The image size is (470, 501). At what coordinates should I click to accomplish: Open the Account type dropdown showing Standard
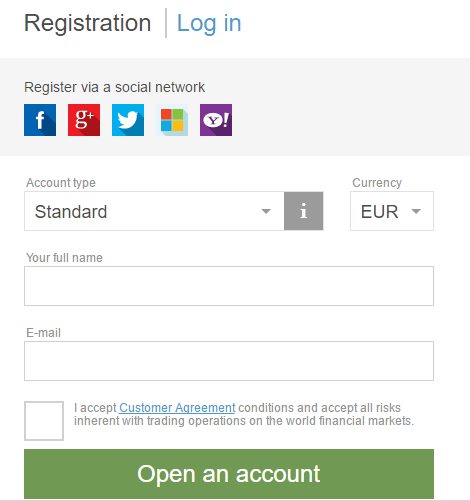coord(154,211)
